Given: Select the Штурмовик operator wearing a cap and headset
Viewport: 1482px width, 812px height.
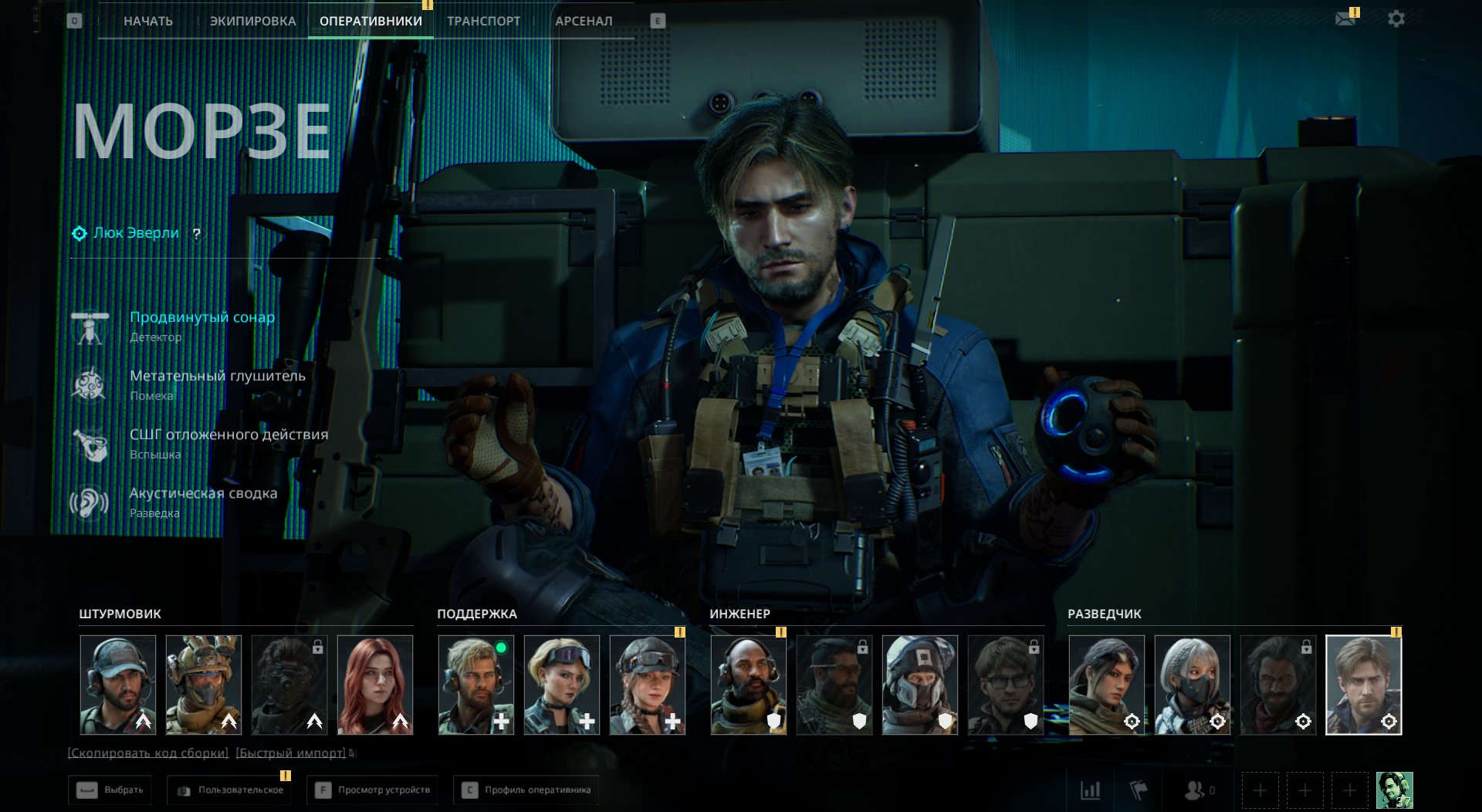Looking at the screenshot, I should point(118,685).
